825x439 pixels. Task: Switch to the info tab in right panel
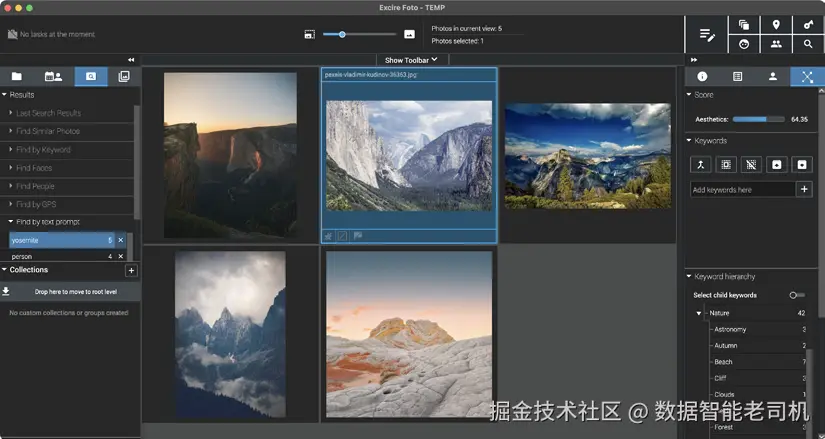[x=702, y=76]
